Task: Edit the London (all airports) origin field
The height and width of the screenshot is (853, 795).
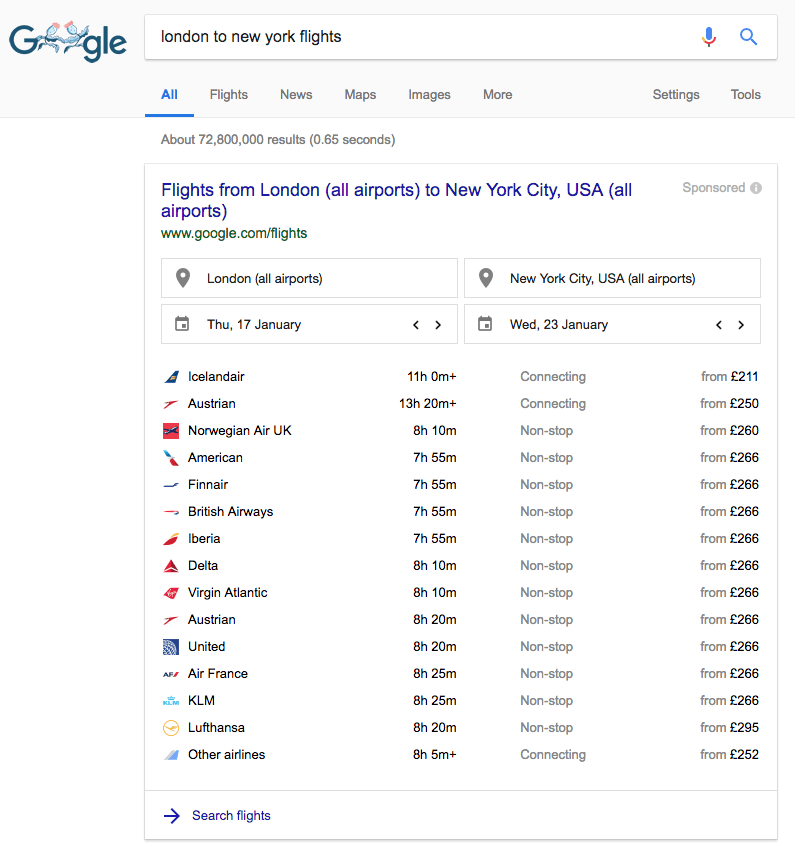Action: [x=309, y=278]
